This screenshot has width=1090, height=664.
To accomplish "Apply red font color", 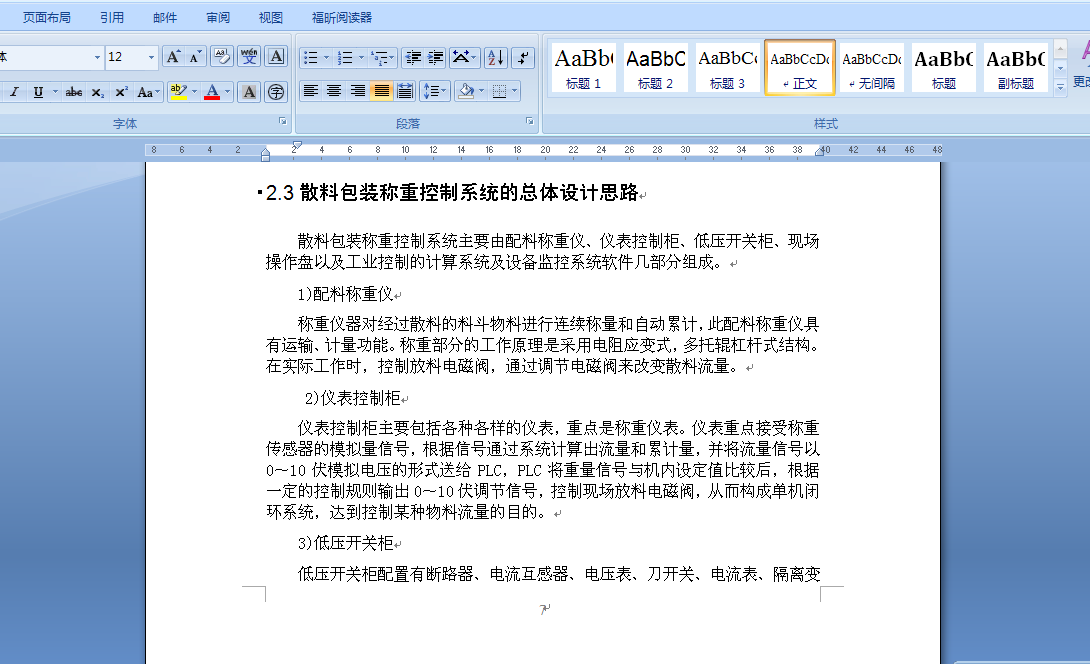I will pos(212,92).
